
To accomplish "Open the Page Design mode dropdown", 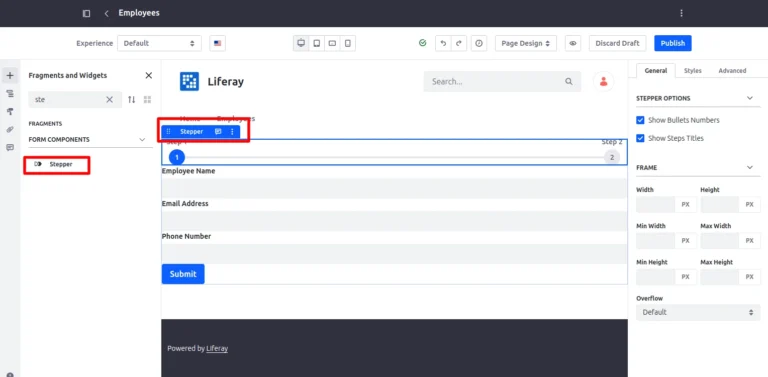I will [x=526, y=43].
